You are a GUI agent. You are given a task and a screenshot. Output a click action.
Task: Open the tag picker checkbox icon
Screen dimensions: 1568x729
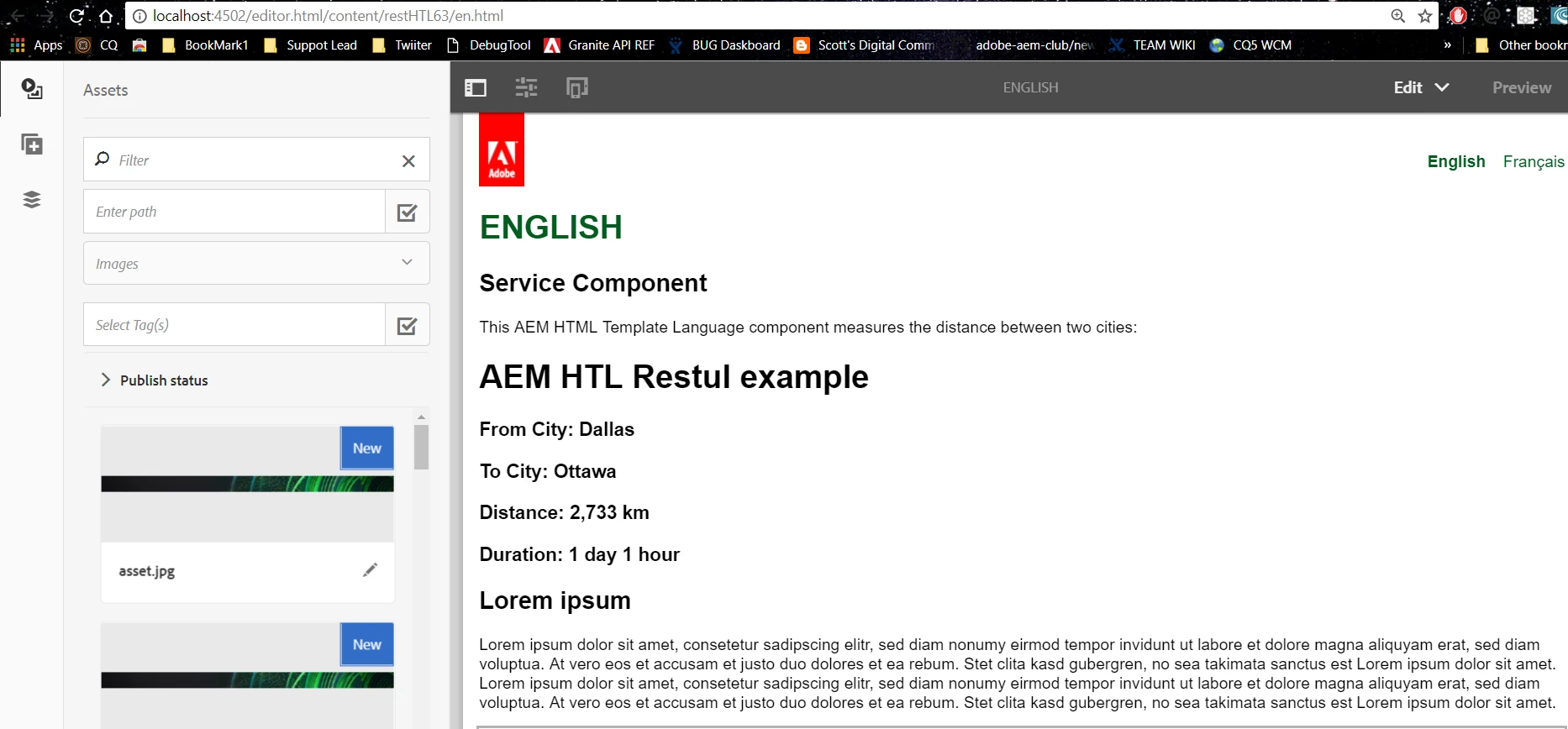point(408,325)
